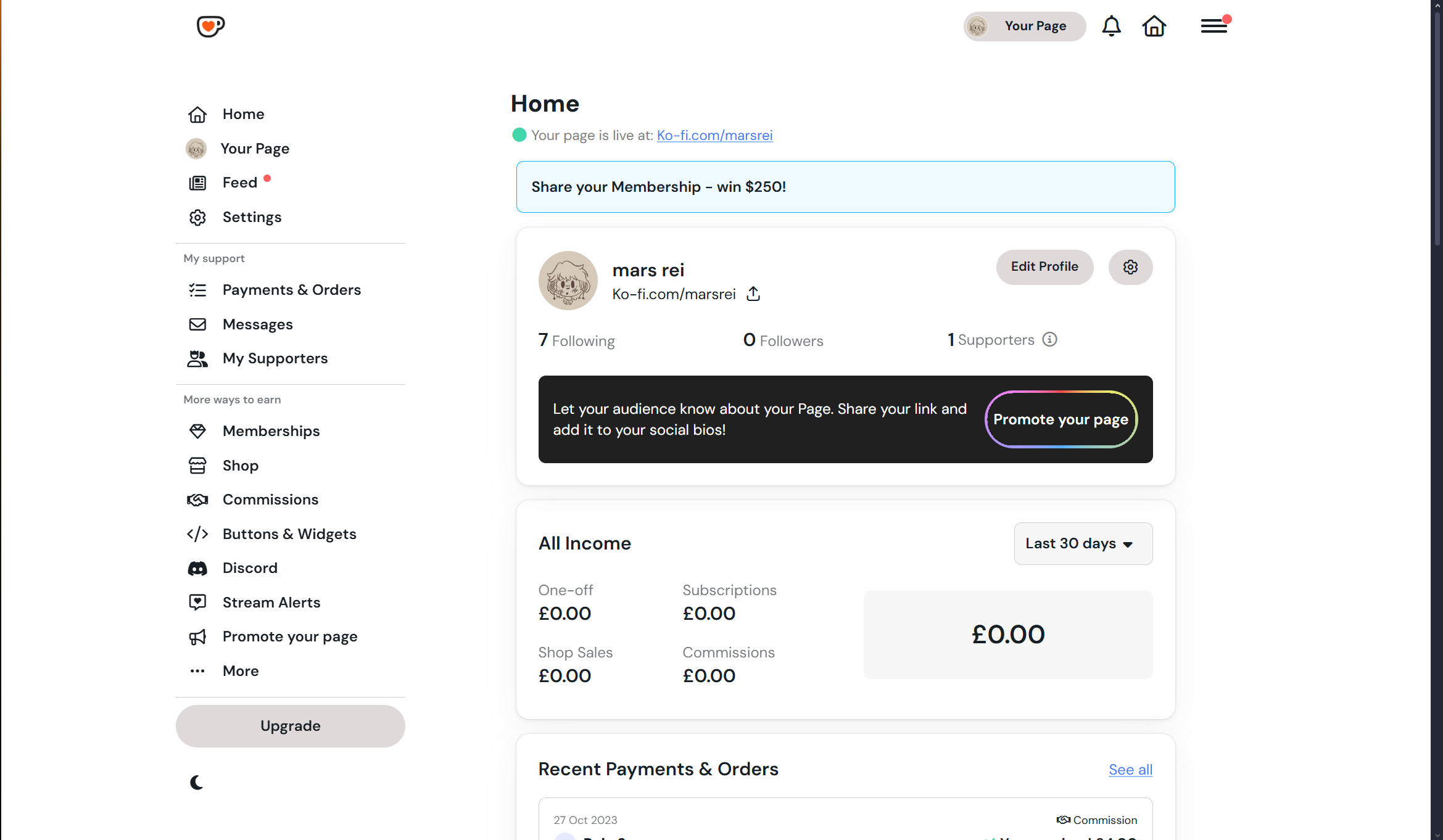Open the Ko-fi.com/marsrei live page link
Viewport: 1443px width, 840px height.
(x=714, y=135)
